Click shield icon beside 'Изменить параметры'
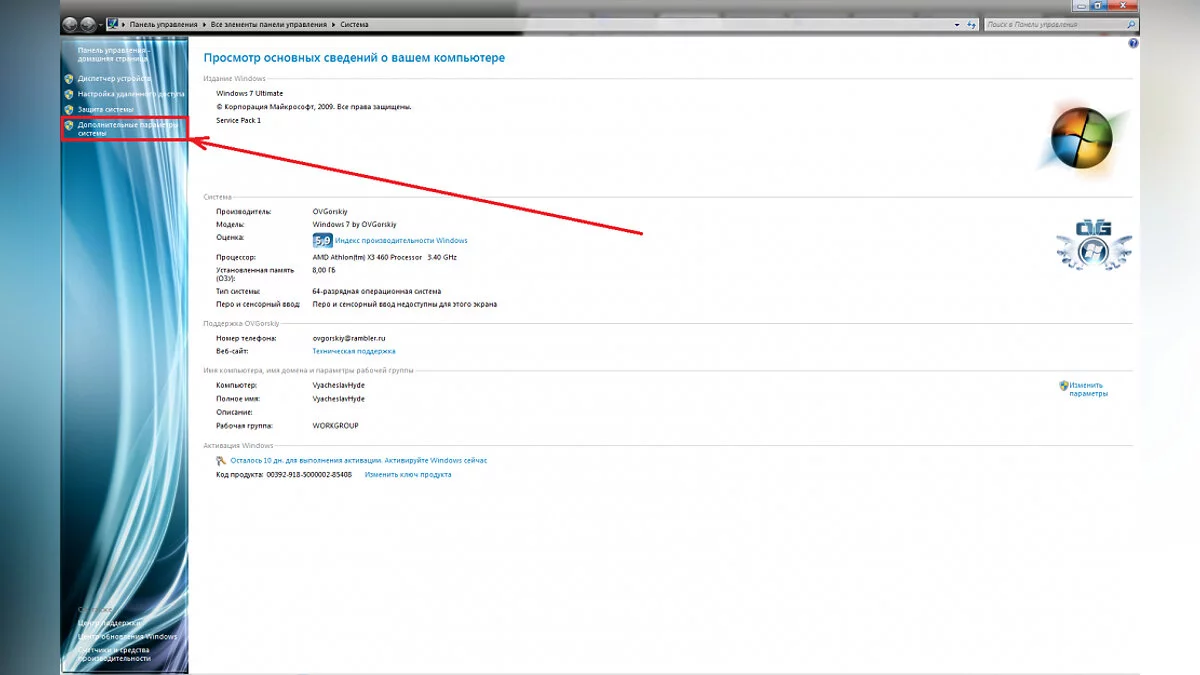Viewport: 1200px width, 675px height. (x=1063, y=385)
